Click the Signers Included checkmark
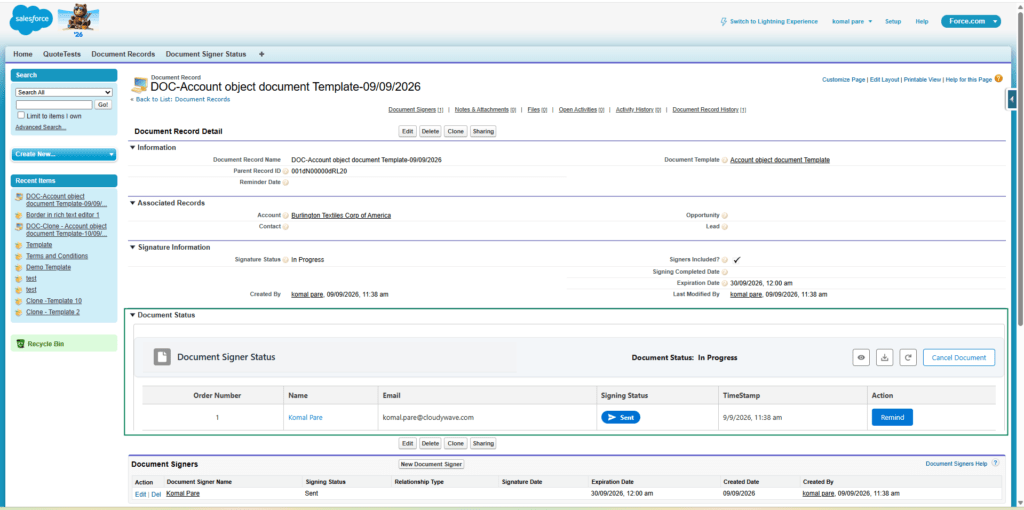Viewport: 1024px width, 510px height. pyautogui.click(x=737, y=260)
